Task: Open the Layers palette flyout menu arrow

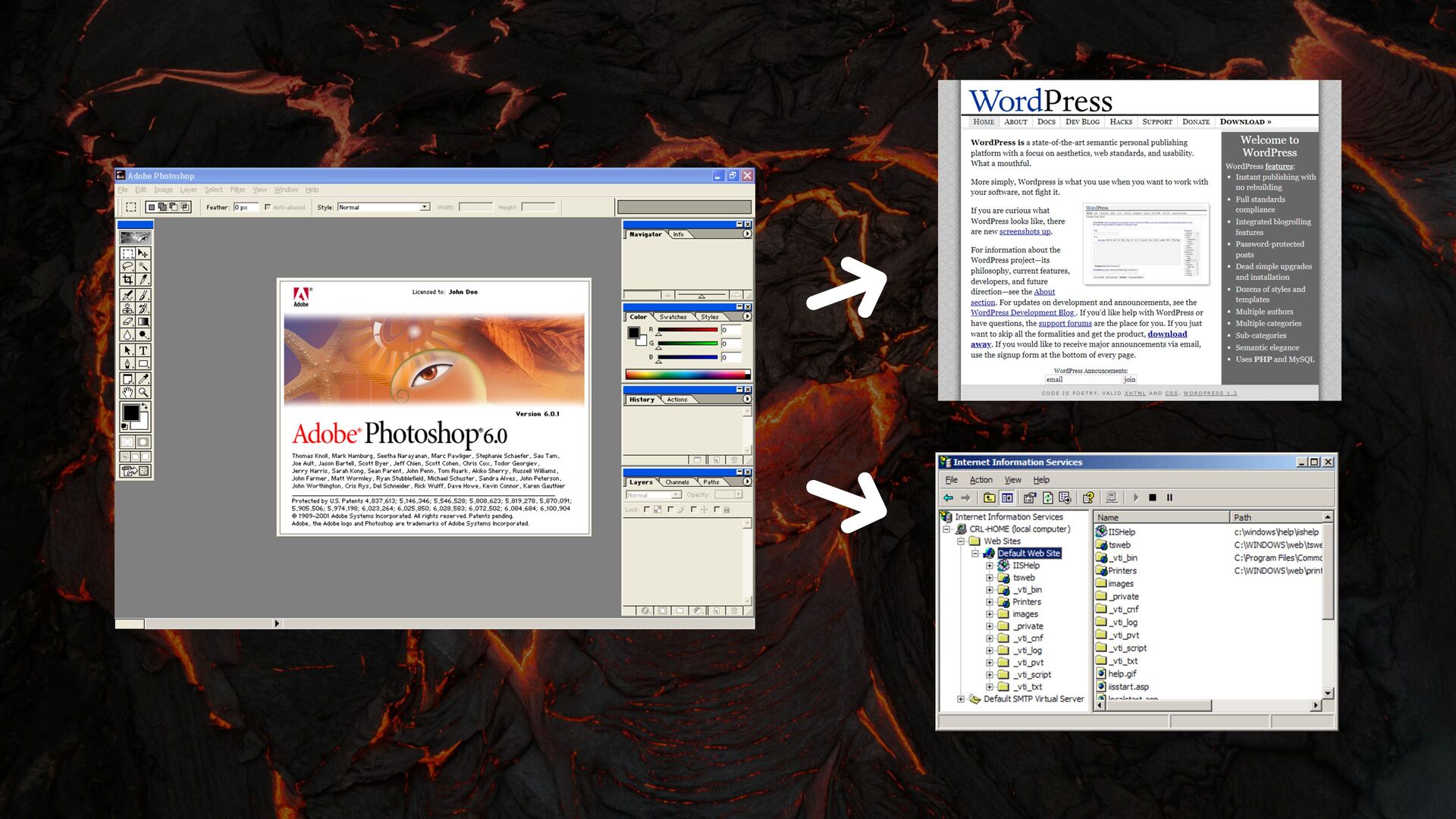Action: (x=747, y=482)
